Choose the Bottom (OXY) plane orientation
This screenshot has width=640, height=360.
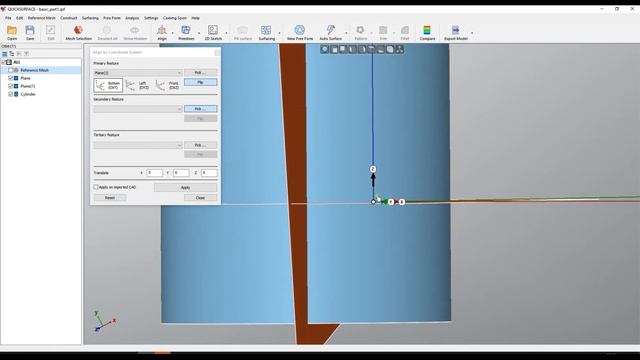[x=108, y=85]
